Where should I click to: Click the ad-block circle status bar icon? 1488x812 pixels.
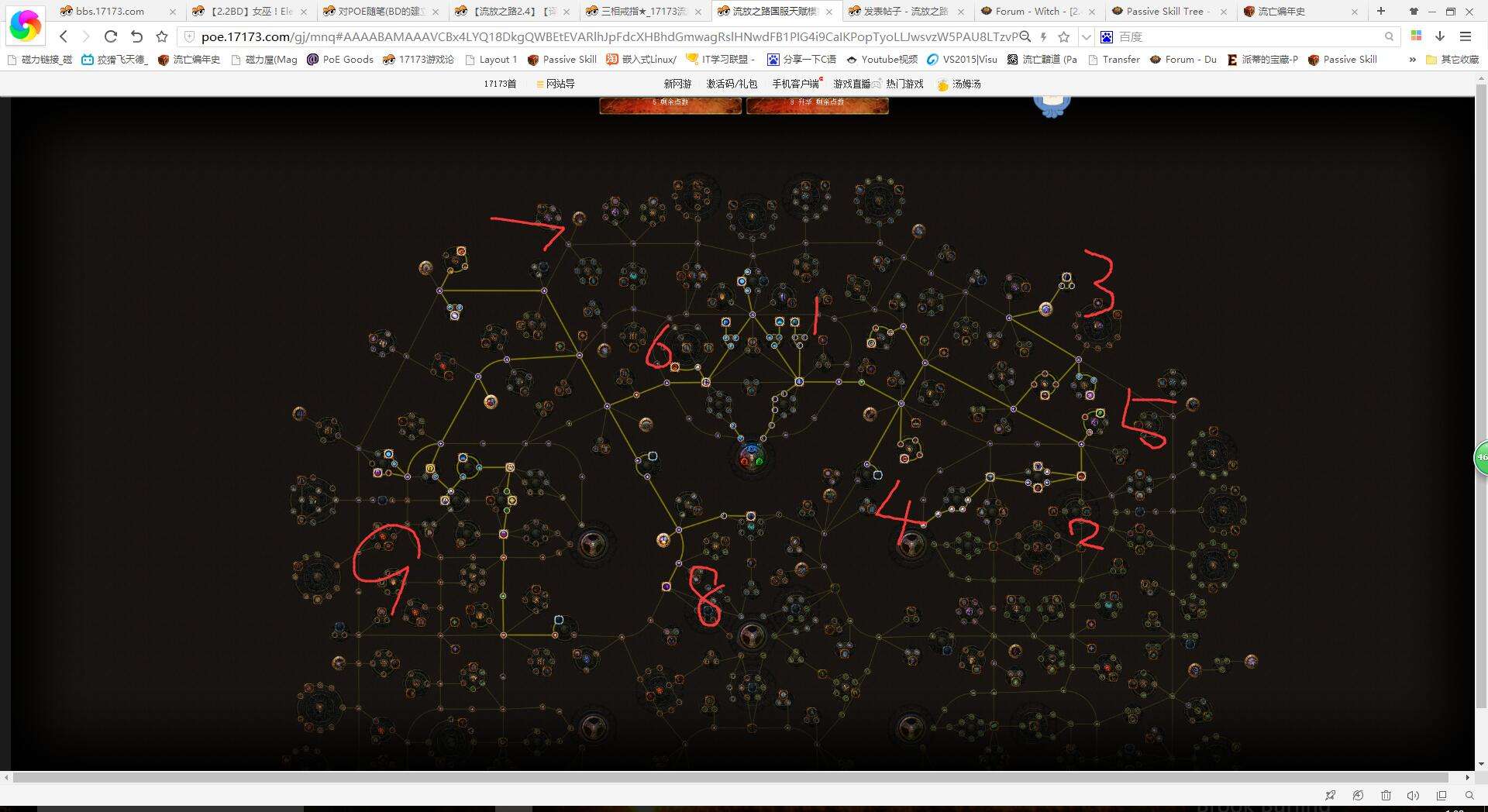click(1358, 796)
